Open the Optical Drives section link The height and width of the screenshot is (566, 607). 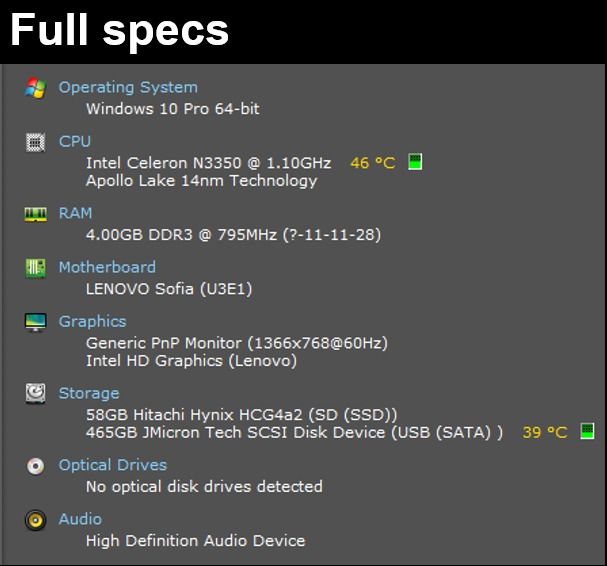pyautogui.click(x=113, y=465)
